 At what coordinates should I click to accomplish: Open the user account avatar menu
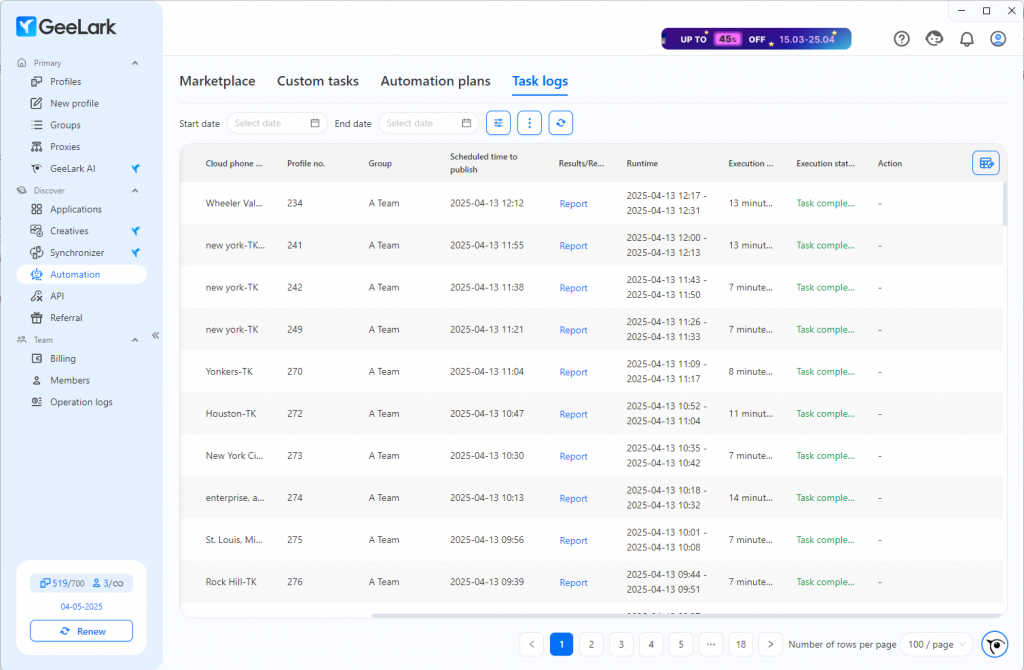coord(998,39)
